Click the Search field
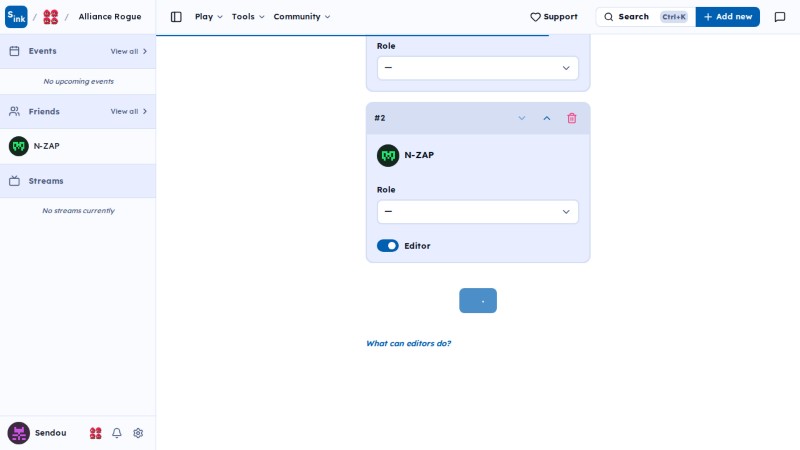The image size is (800, 450). click(645, 17)
